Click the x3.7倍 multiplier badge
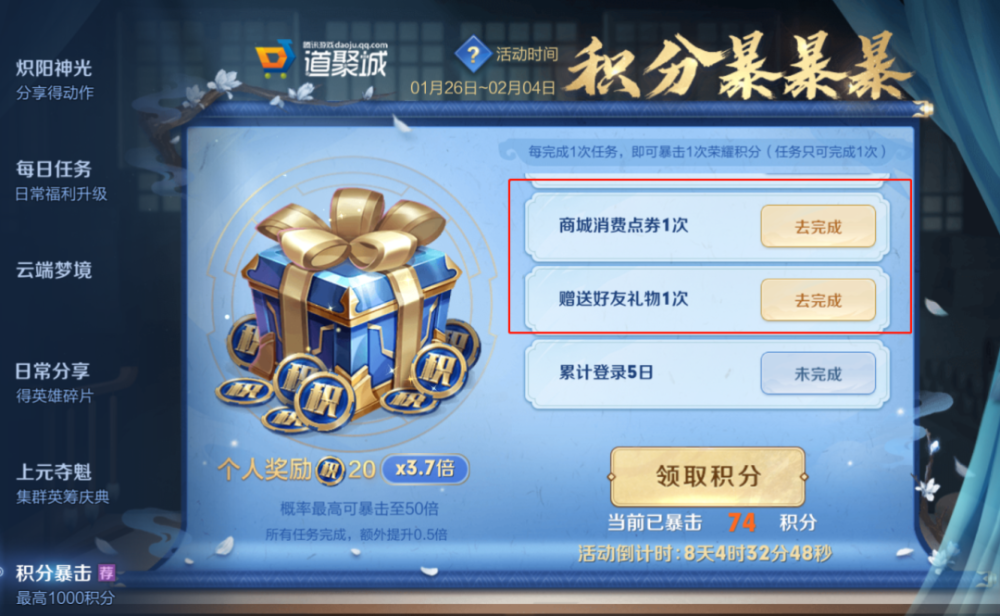 425,469
